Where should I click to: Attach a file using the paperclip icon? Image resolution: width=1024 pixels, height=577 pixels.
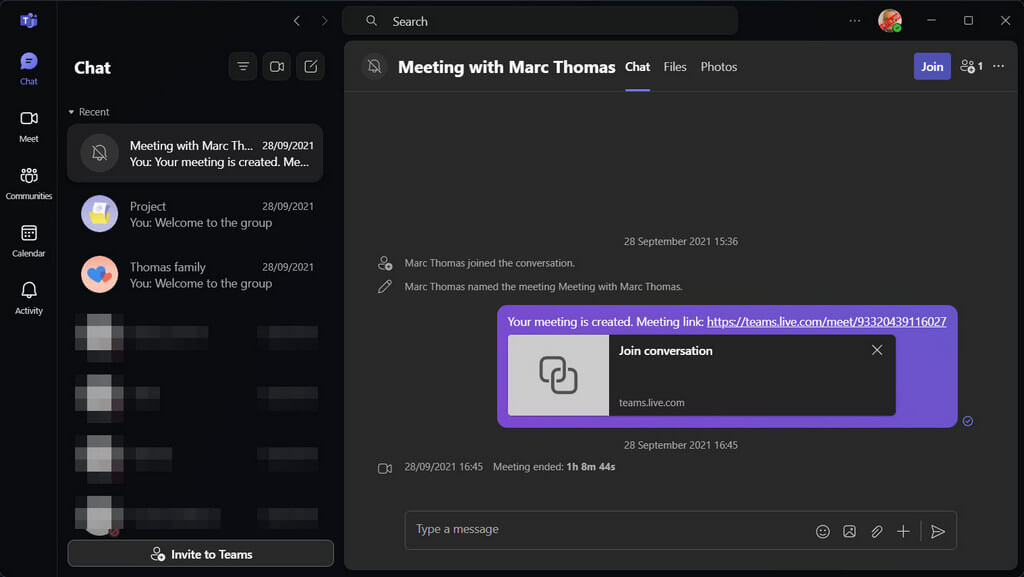pos(876,531)
